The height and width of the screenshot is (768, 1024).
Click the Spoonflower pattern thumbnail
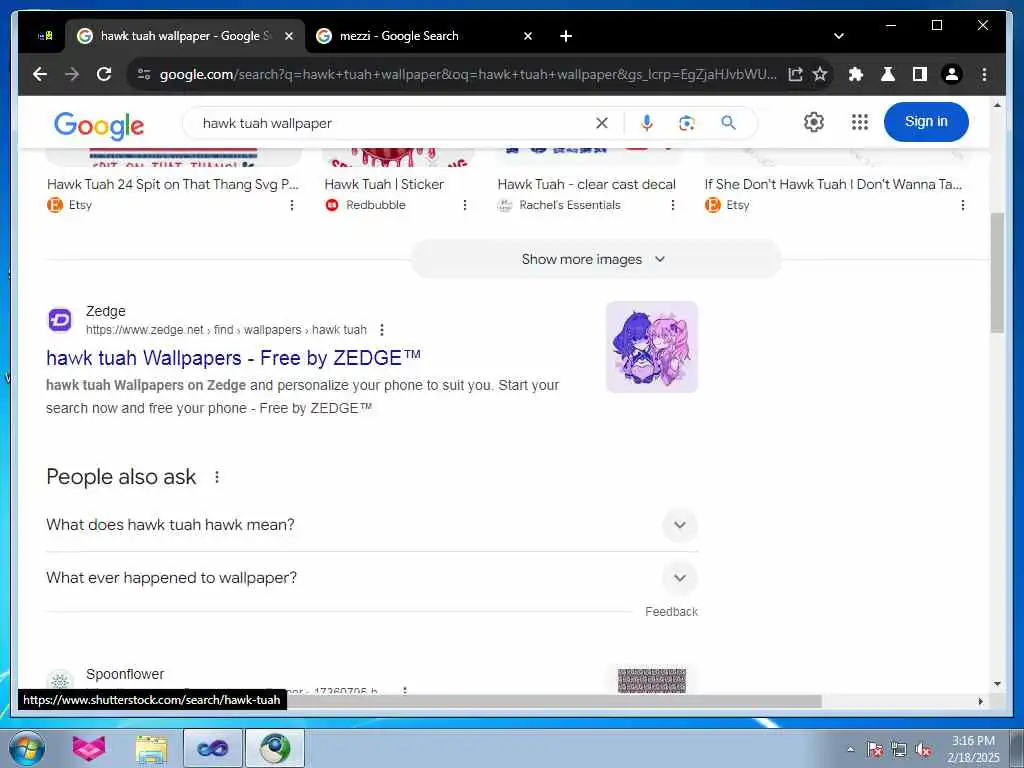coord(652,680)
